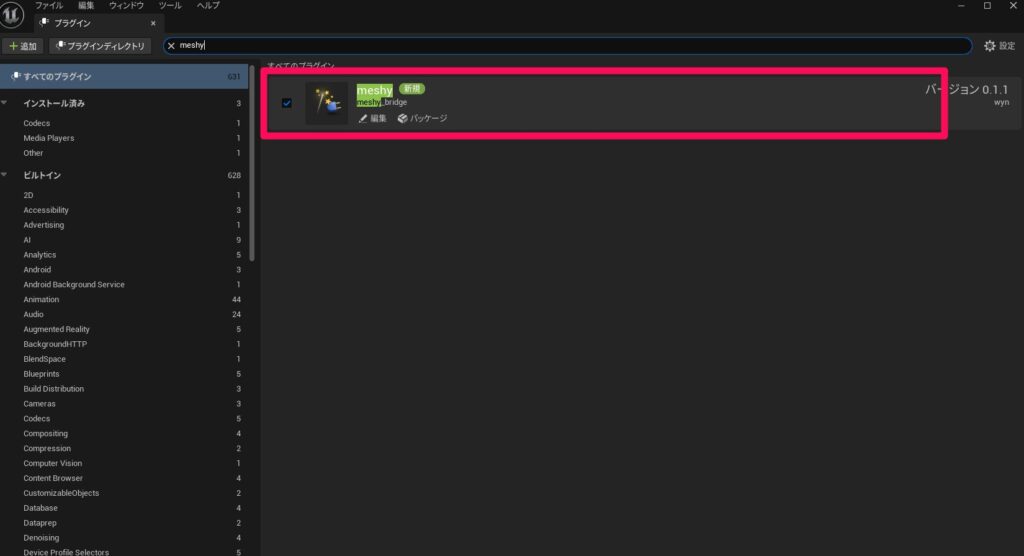This screenshot has width=1024, height=556.
Task: Click the 設定 label
Action: click(1007, 46)
